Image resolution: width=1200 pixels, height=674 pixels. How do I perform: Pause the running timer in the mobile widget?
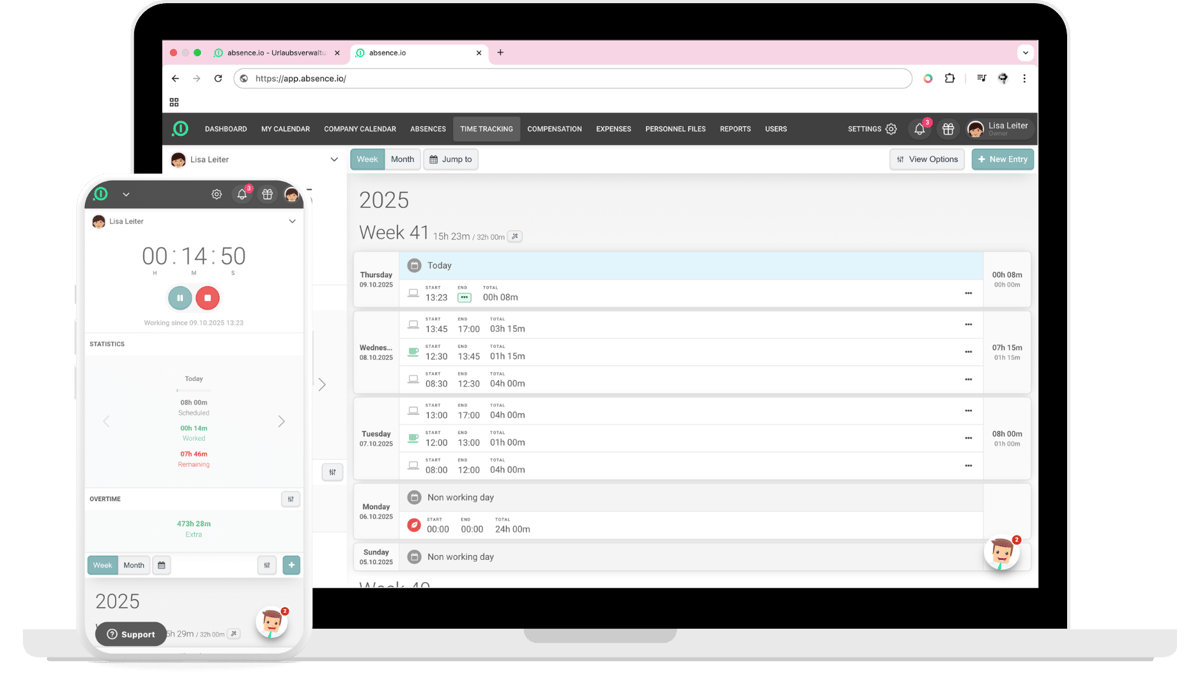179,298
